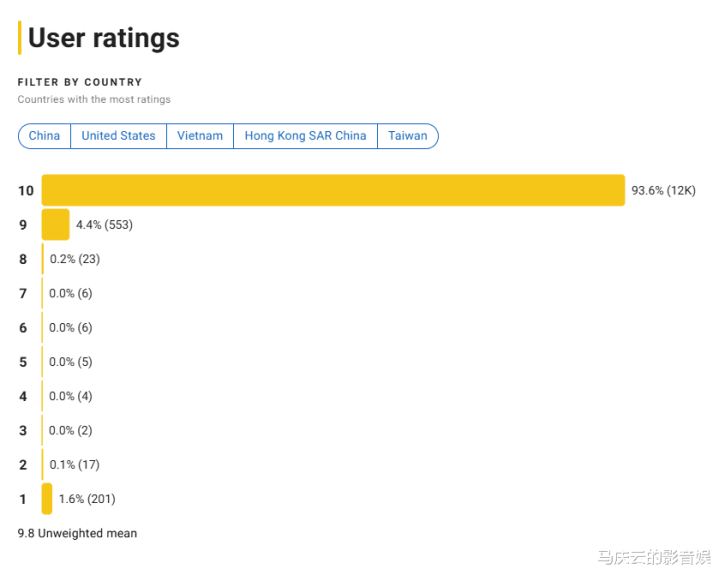Choose Hong Kong SAR China filter
This screenshot has width=719, height=575.
coord(305,136)
